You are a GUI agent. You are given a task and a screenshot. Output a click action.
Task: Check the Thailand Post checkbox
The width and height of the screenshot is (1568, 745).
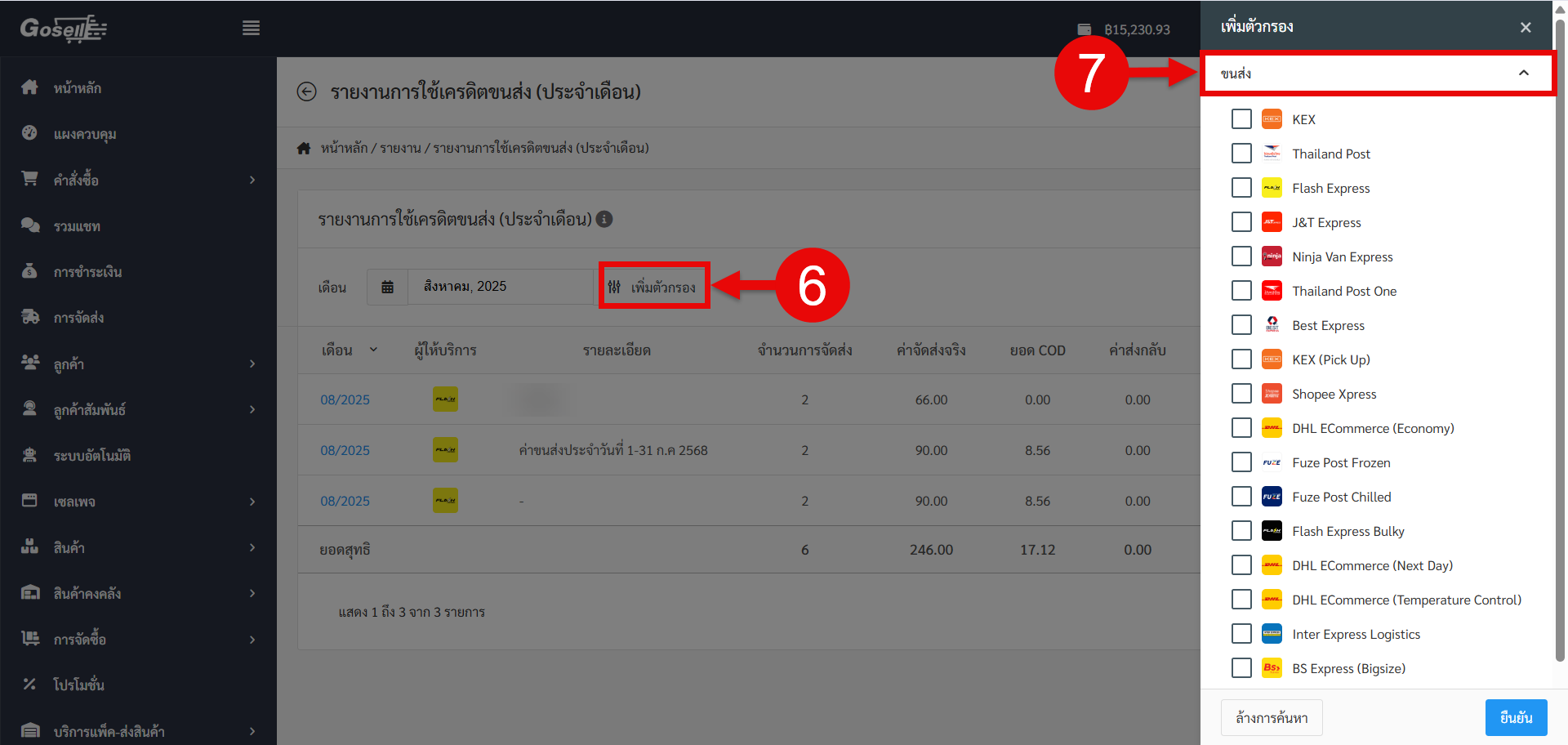coord(1241,154)
